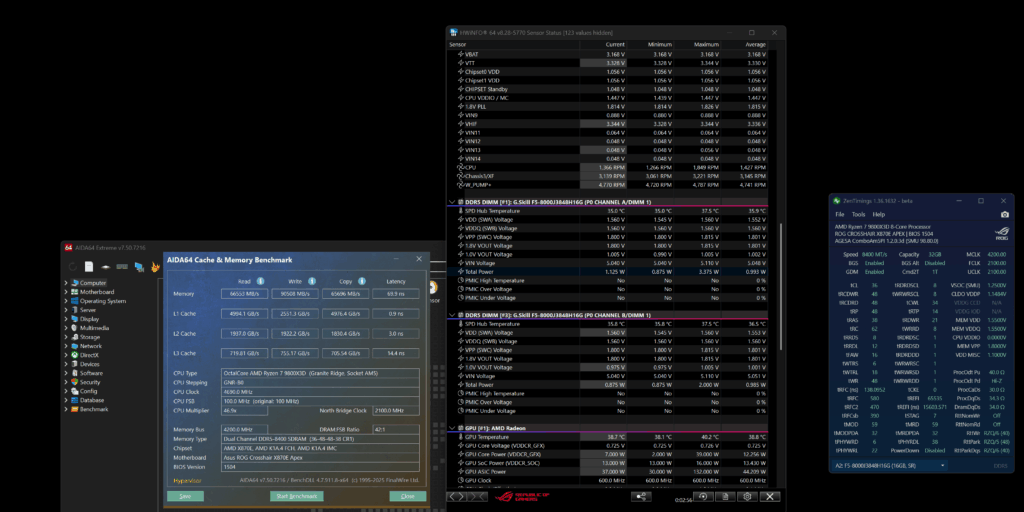Click the HWiNFO expand columns arrows button

tap(456, 496)
